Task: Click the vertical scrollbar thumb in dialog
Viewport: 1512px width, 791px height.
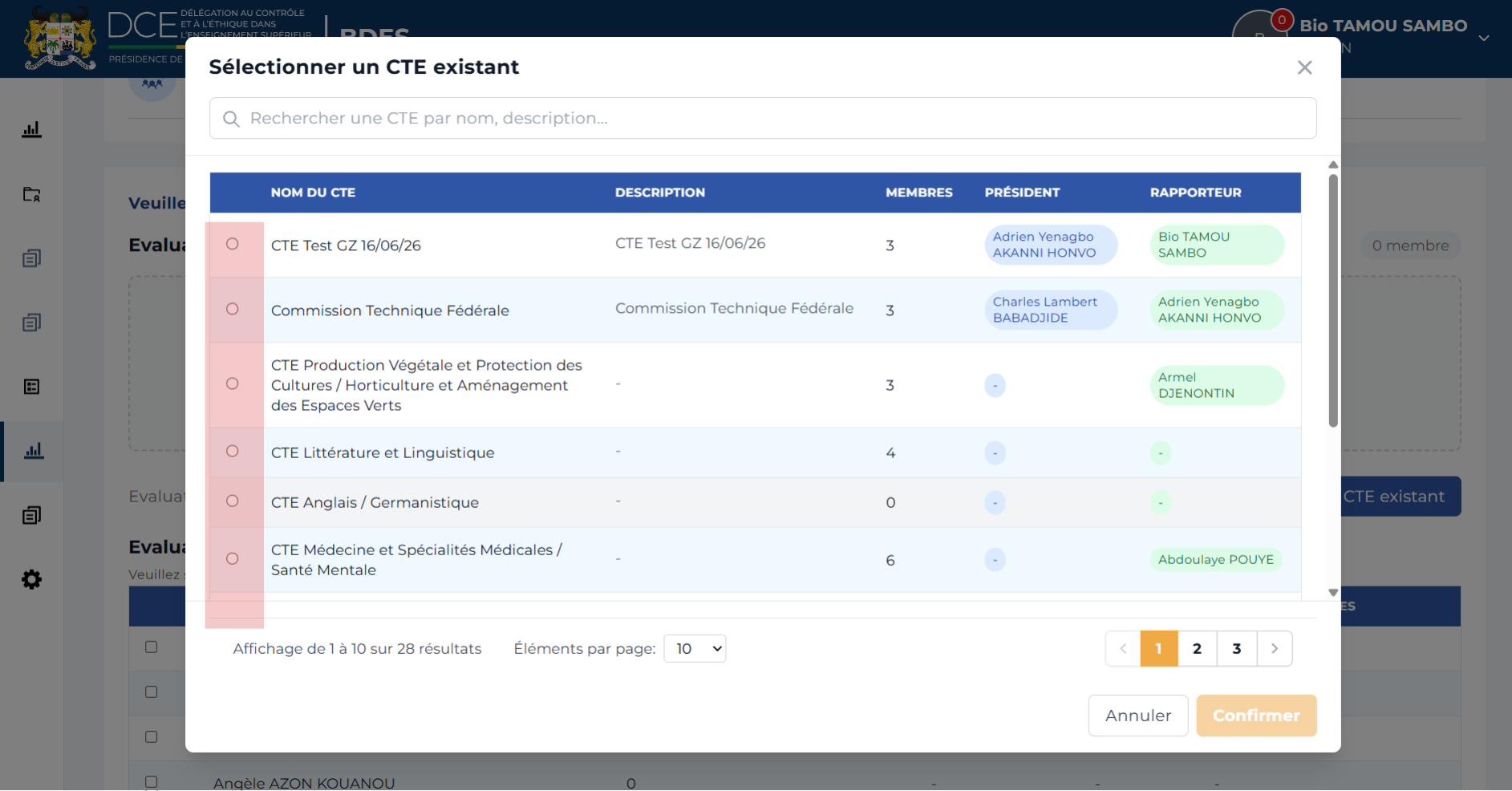Action: [x=1333, y=301]
